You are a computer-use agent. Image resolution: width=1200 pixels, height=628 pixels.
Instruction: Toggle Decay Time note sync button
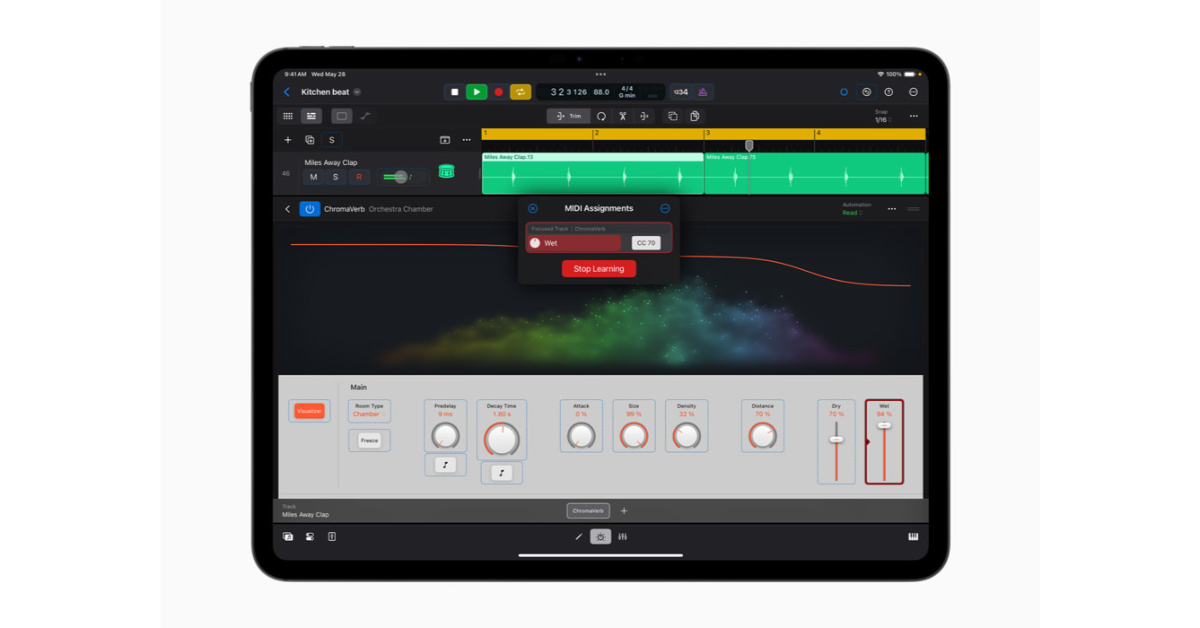tap(502, 473)
